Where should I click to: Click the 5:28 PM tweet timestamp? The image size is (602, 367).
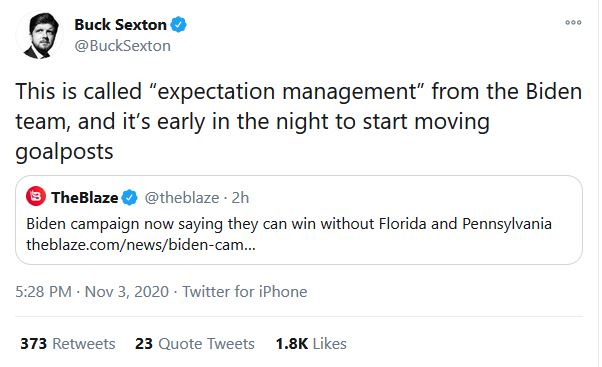[43, 292]
